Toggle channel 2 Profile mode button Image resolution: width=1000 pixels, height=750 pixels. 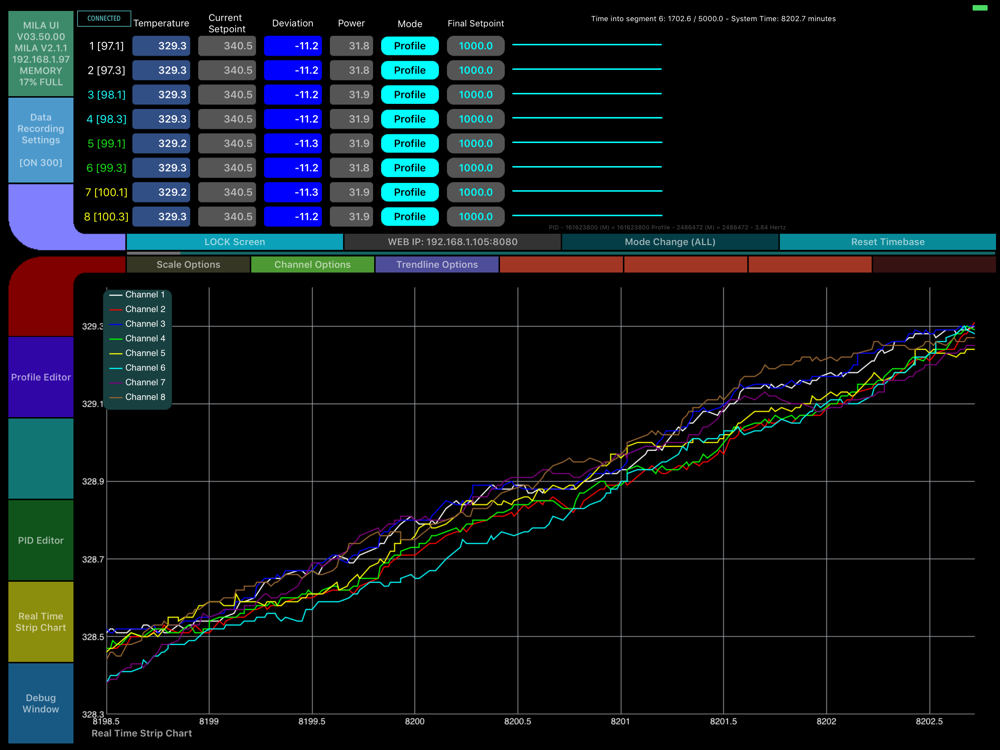click(x=409, y=70)
